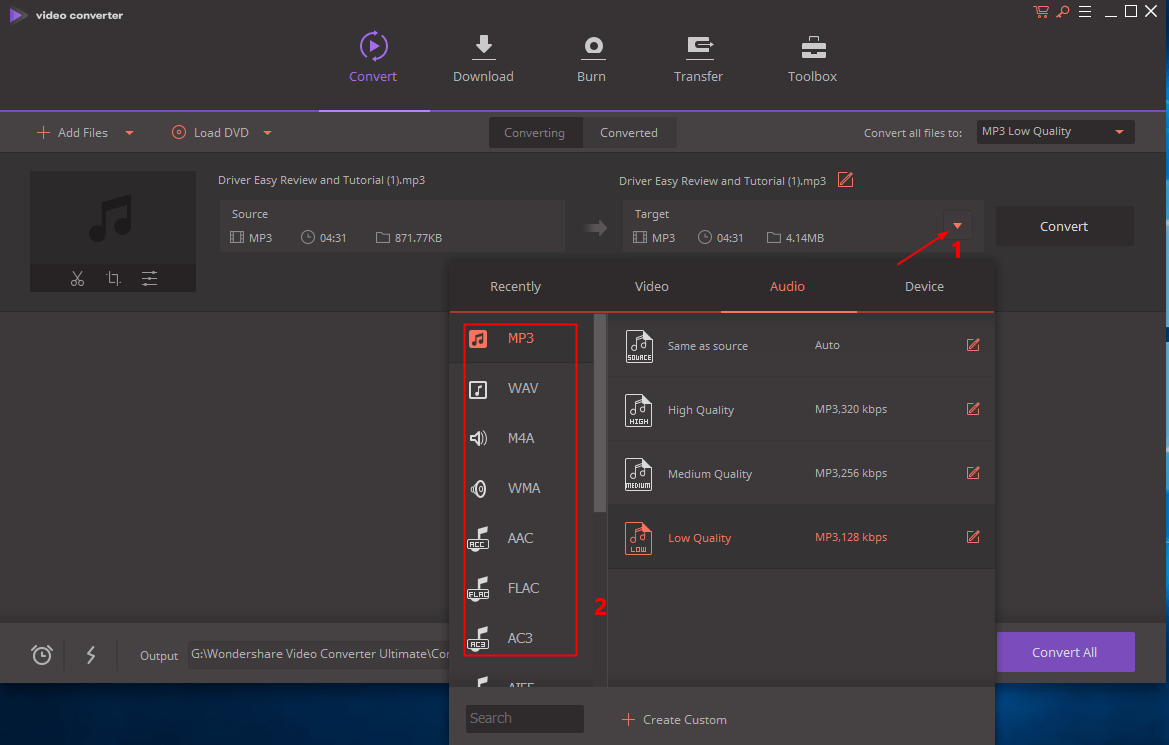Edit the Low Quality preset
The image size is (1169, 745).
pyautogui.click(x=973, y=537)
